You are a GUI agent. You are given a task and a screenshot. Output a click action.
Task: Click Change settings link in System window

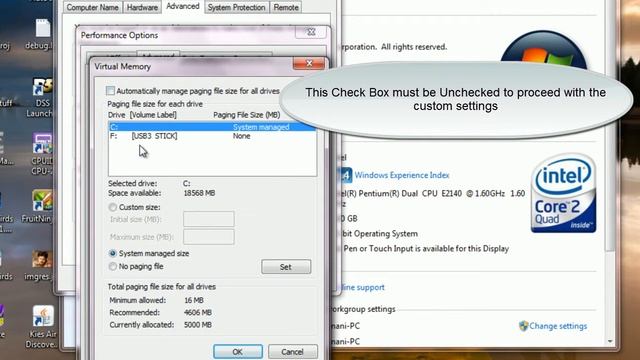pyautogui.click(x=558, y=326)
